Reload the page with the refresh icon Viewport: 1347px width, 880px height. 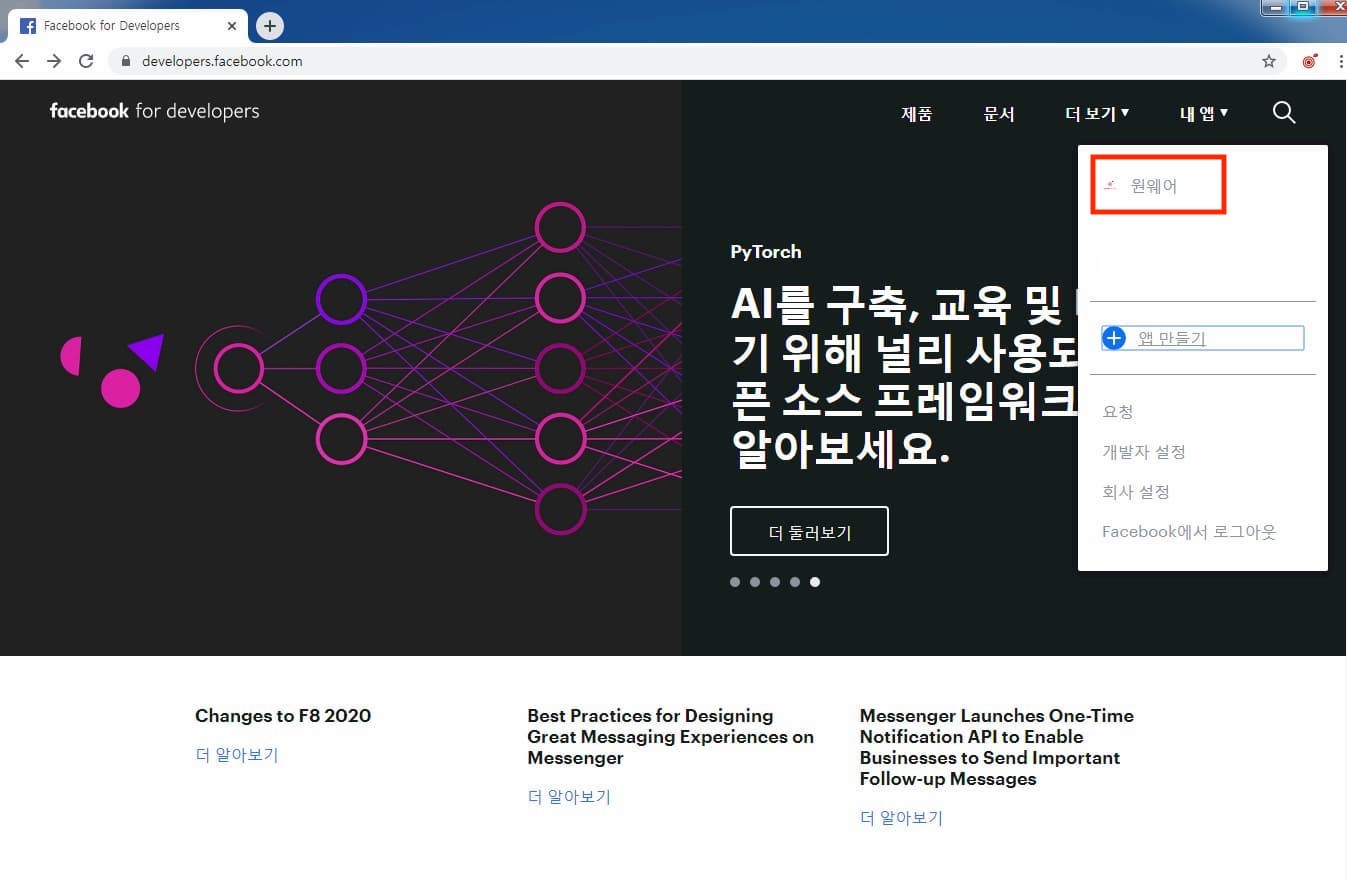click(86, 61)
